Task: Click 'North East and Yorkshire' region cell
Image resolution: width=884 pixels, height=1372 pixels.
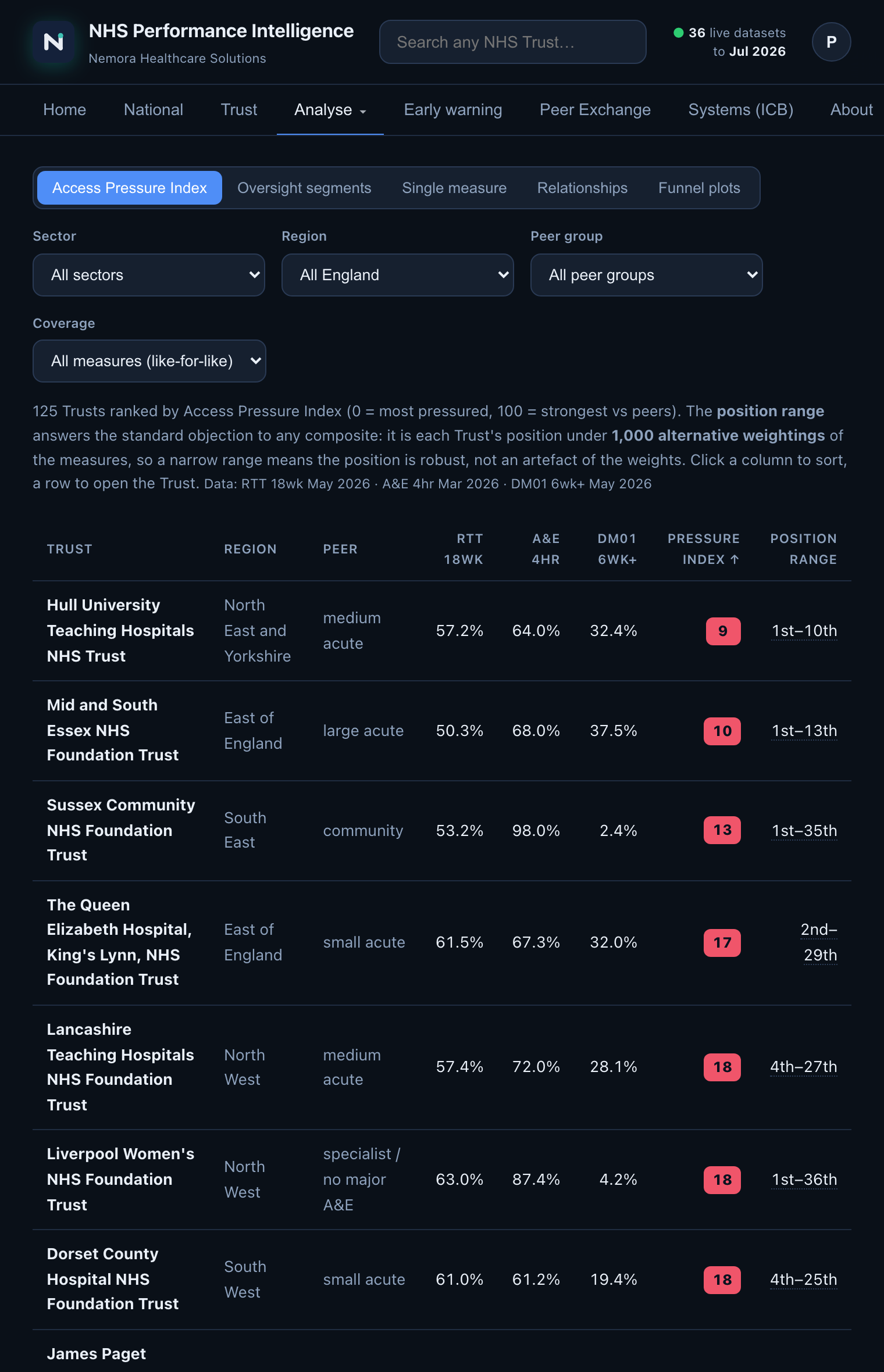Action: [258, 631]
